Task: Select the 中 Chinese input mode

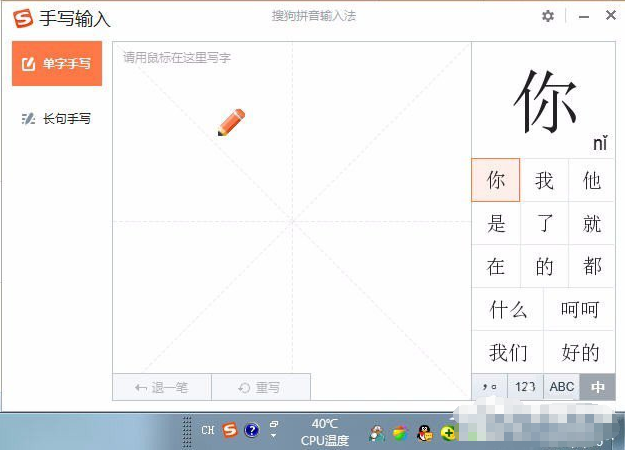Action: (597, 387)
